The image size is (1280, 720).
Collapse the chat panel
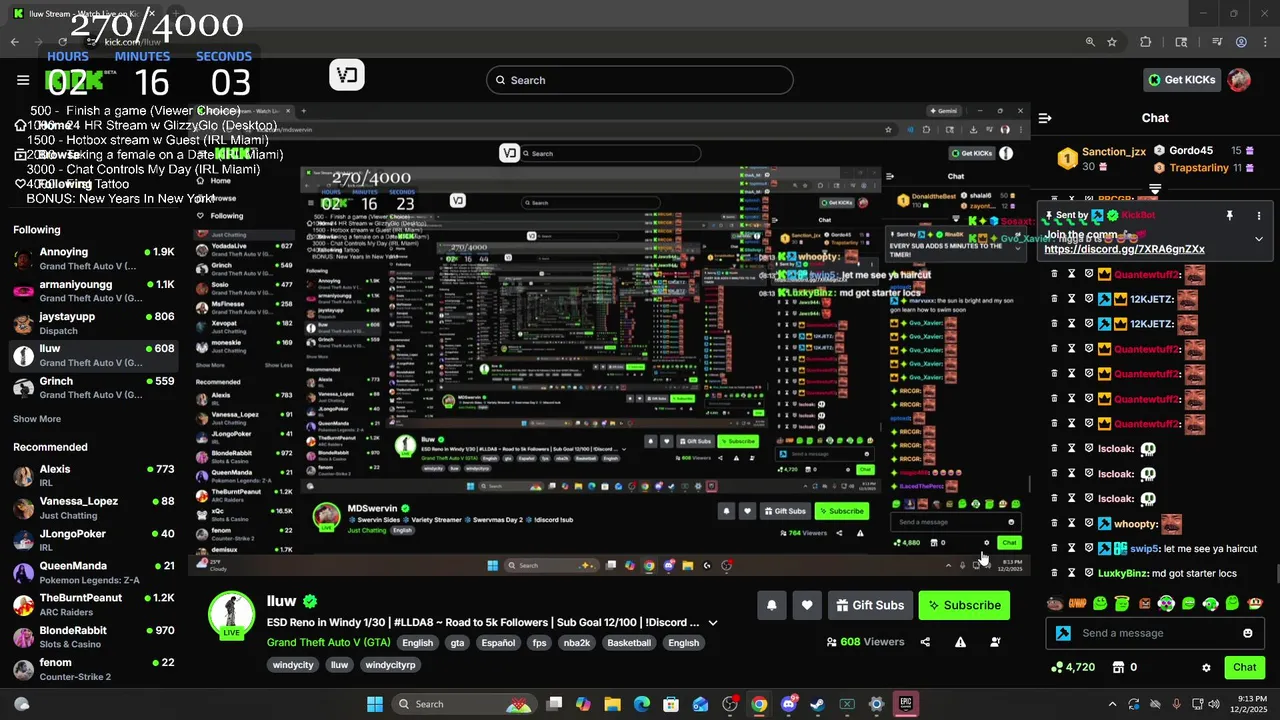[x=1045, y=118]
